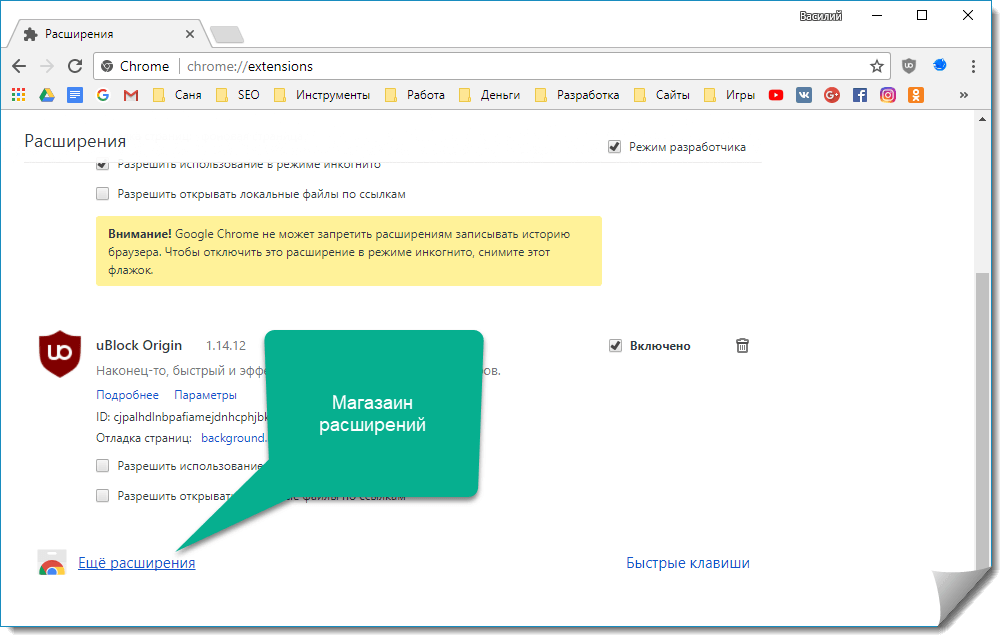This screenshot has width=1007, height=642.
Task: Uncheck the Включено checkbox for uBlock Origin
Action: pos(615,346)
